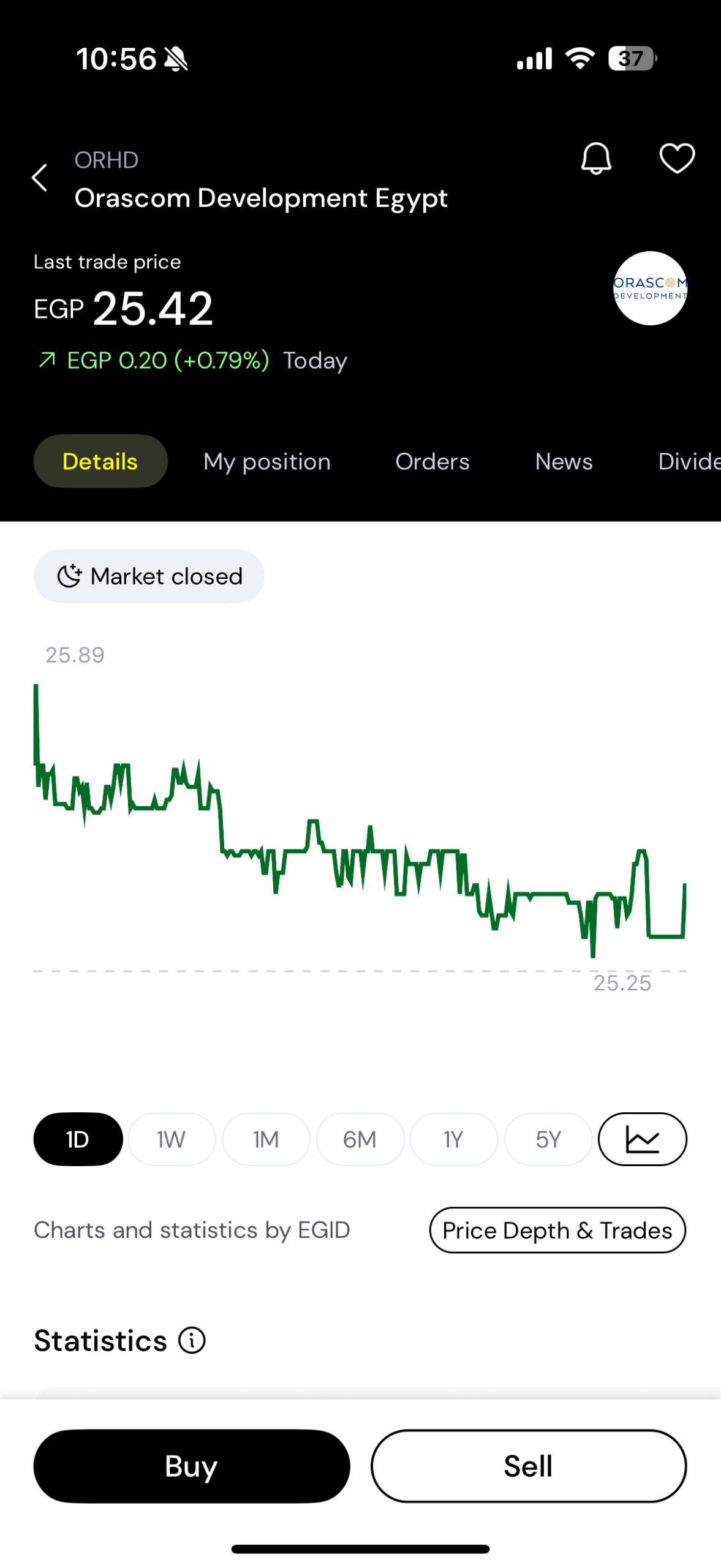Select the 1D chart range
Viewport: 721px width, 1568px height.
point(78,1139)
